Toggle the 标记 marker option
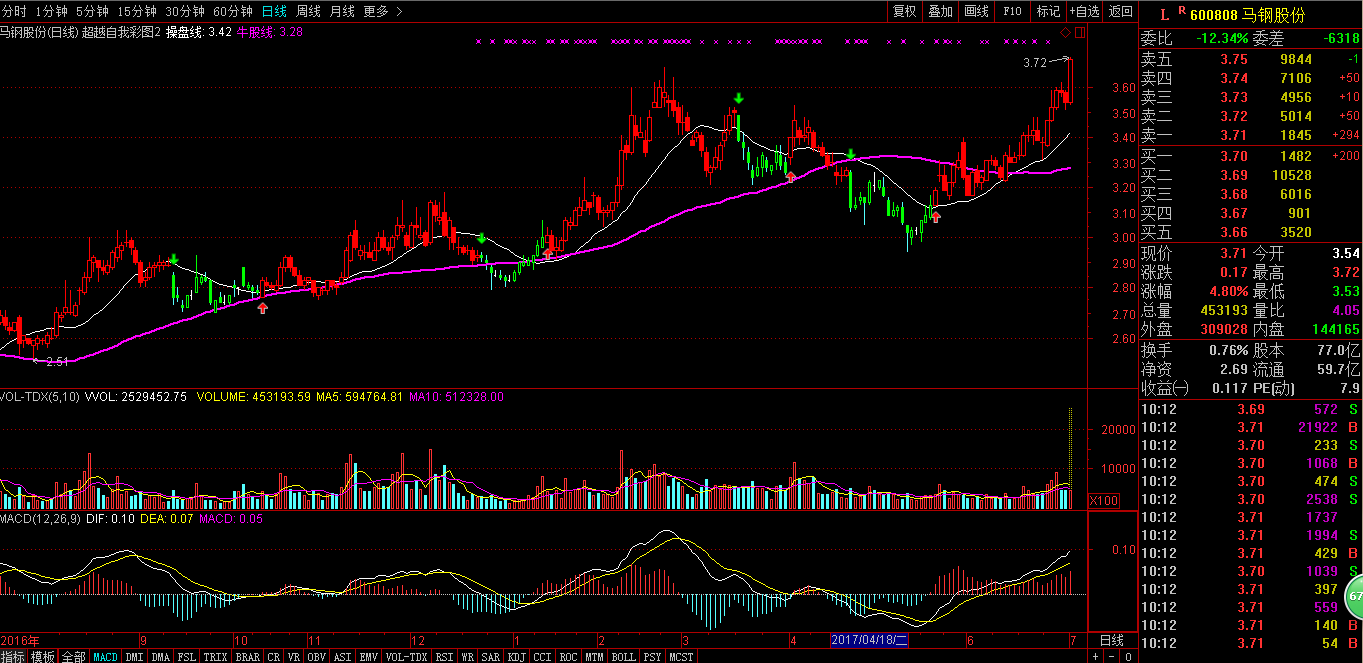Image resolution: width=1363 pixels, height=663 pixels. pos(1048,11)
